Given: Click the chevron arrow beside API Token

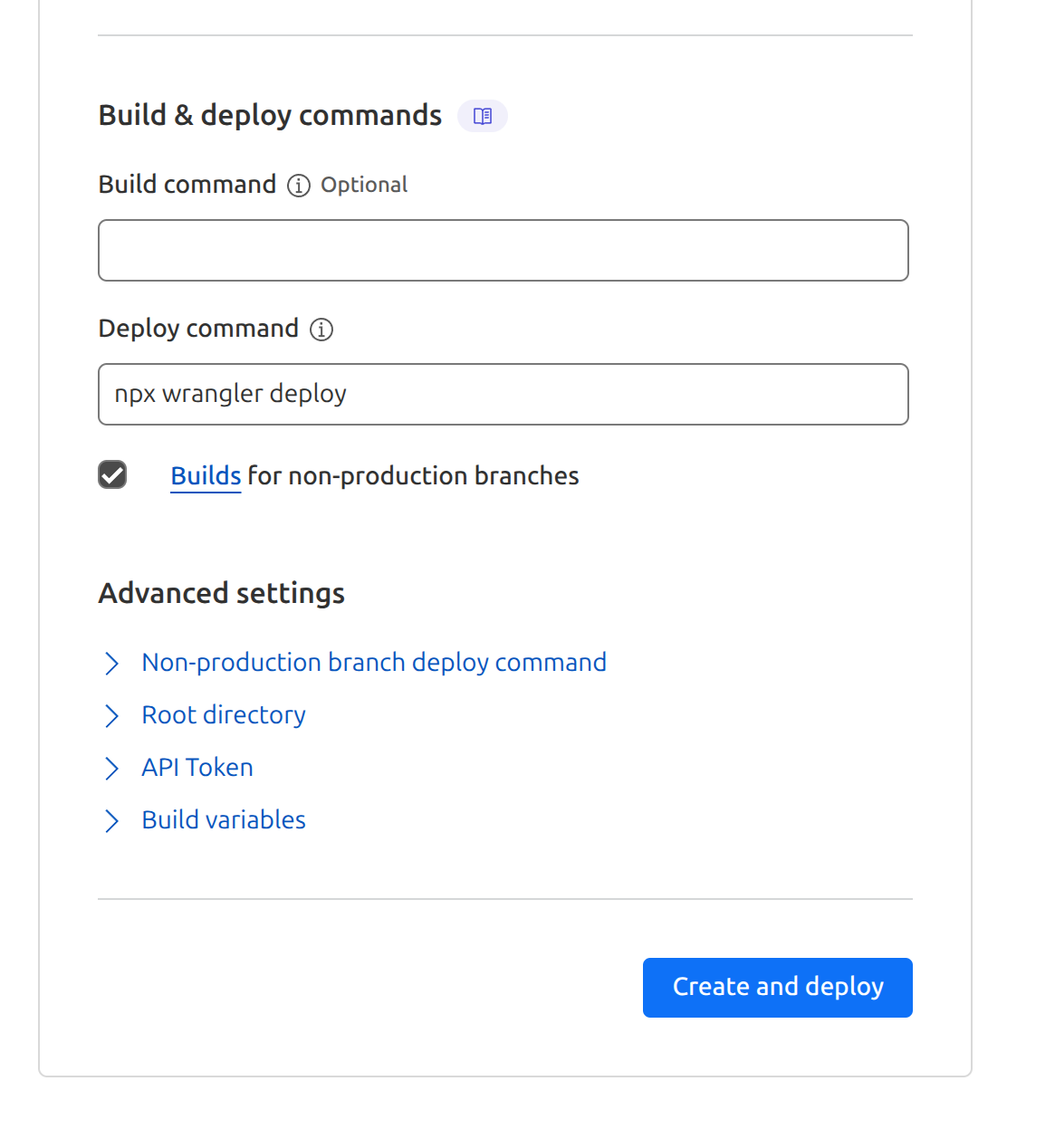Looking at the screenshot, I should point(111,769).
